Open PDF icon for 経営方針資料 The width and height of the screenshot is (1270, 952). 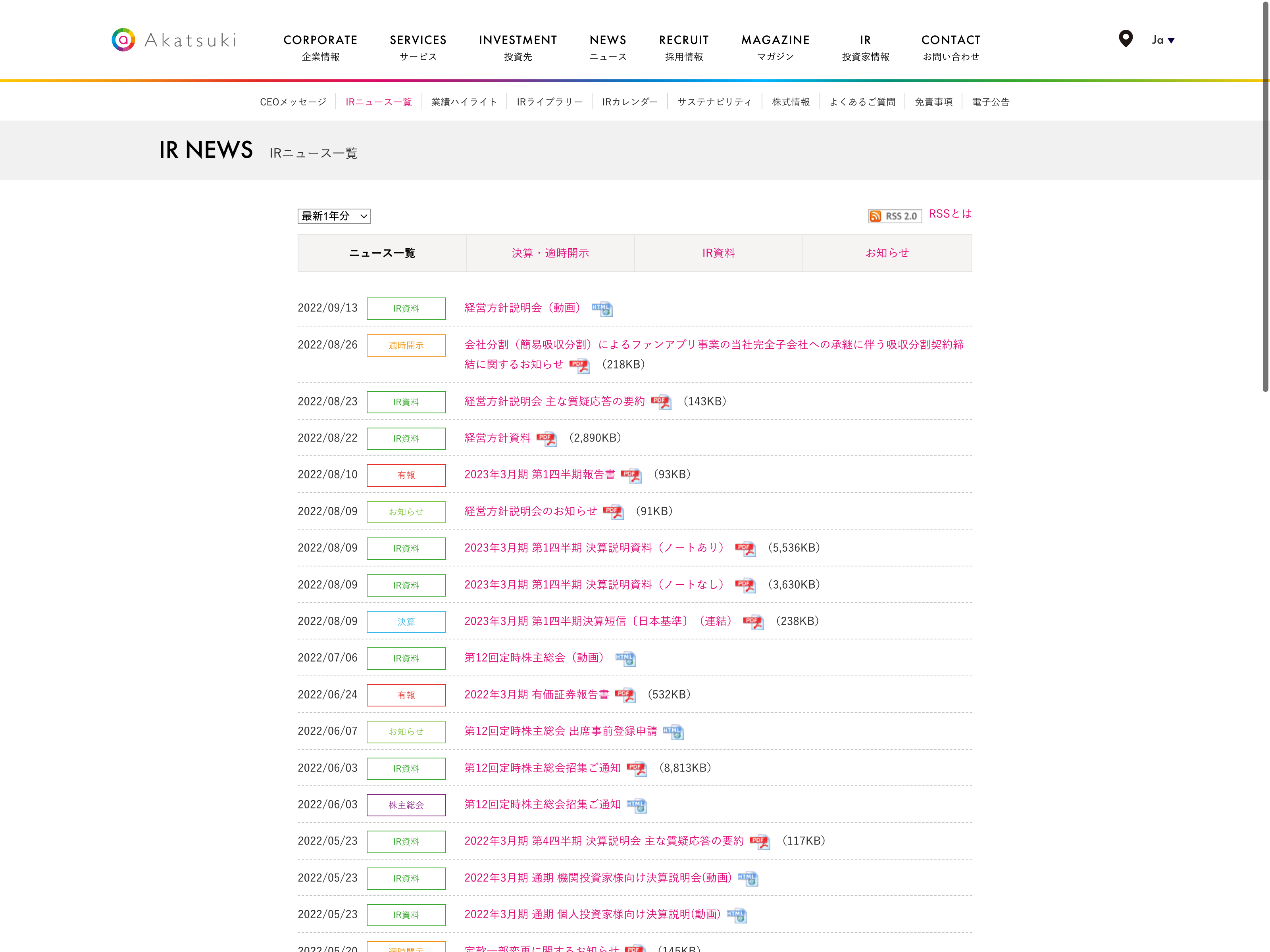(x=546, y=439)
